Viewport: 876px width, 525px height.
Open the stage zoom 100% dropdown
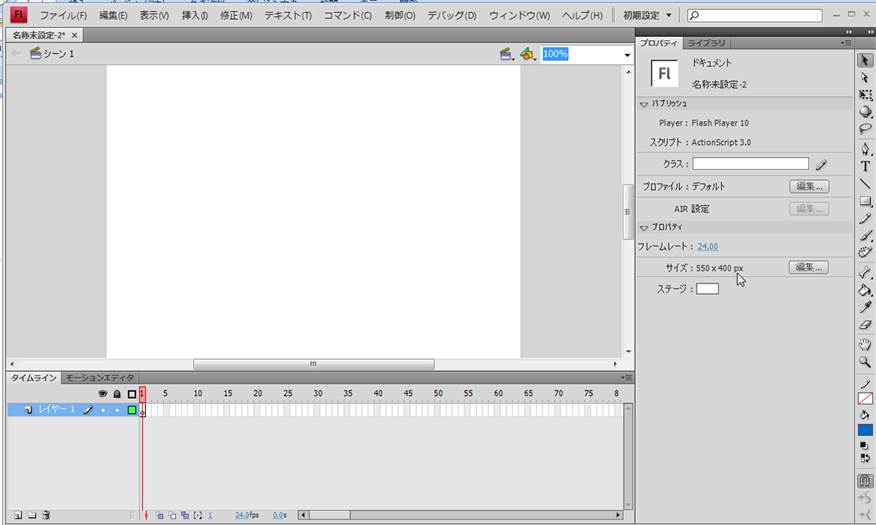coord(626,54)
